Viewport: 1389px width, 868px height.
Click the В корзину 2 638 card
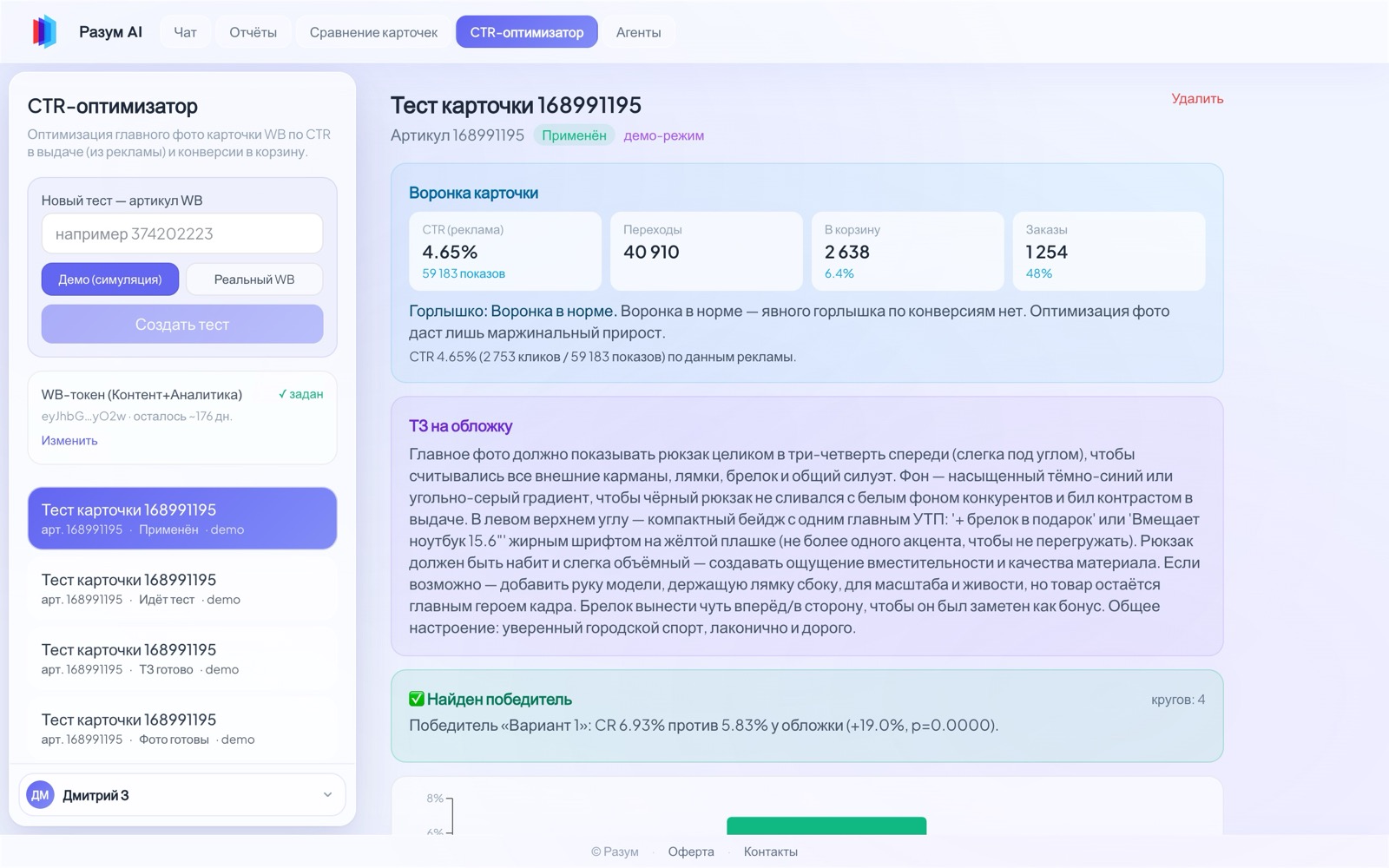908,251
